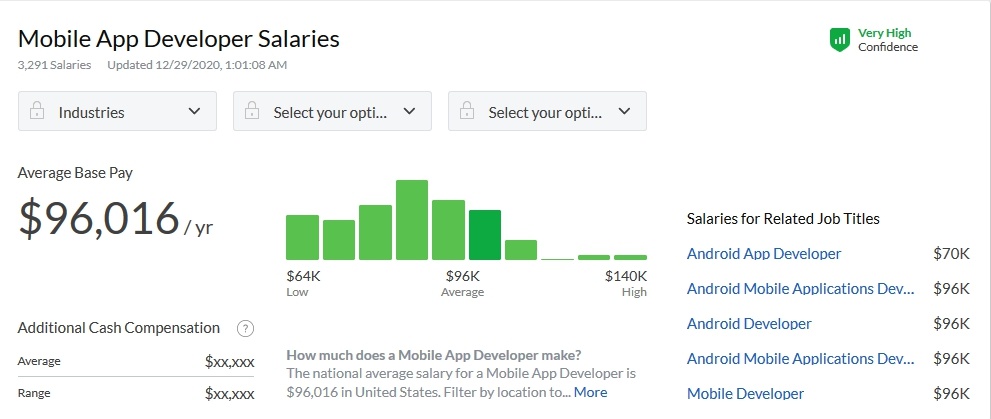Click the first Android Mobile Applications Dev link
The height and width of the screenshot is (419, 991).
pyautogui.click(x=800, y=289)
